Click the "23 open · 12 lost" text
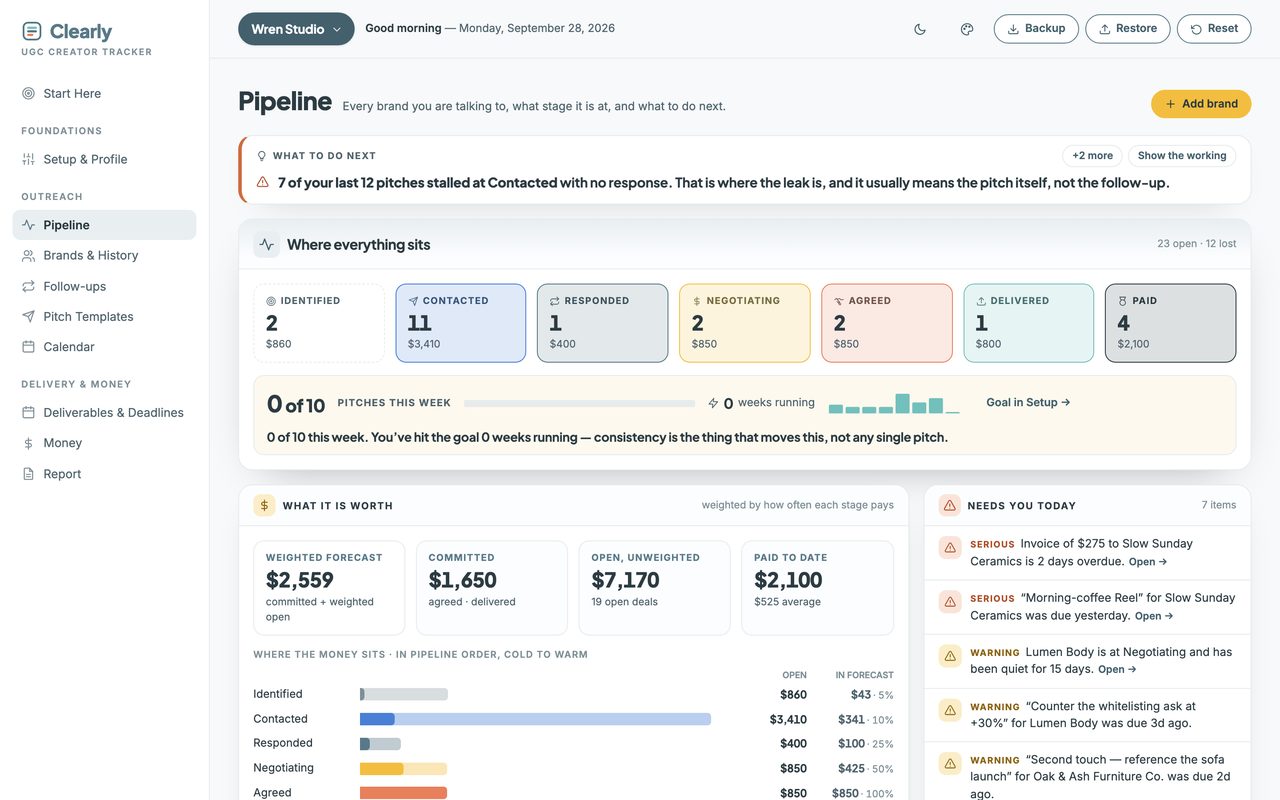Screen dimensions: 1280x800 [1196, 244]
